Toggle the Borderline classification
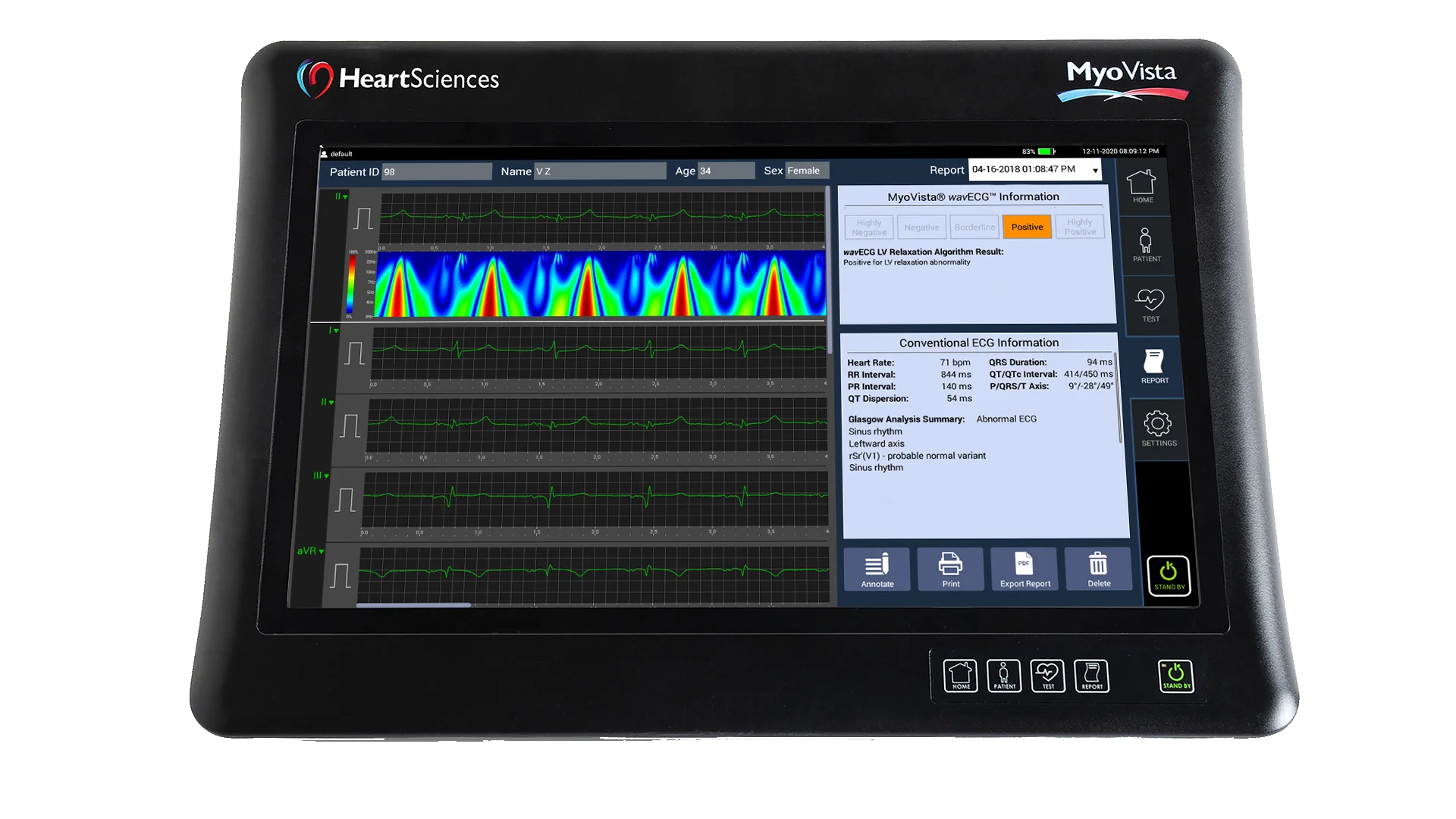The image size is (1456, 819). pyautogui.click(x=974, y=227)
